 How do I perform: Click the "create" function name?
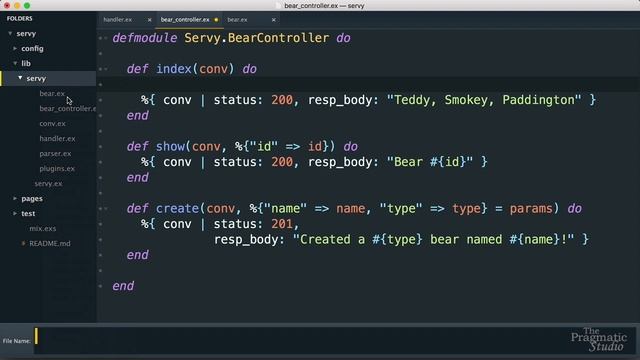point(177,209)
